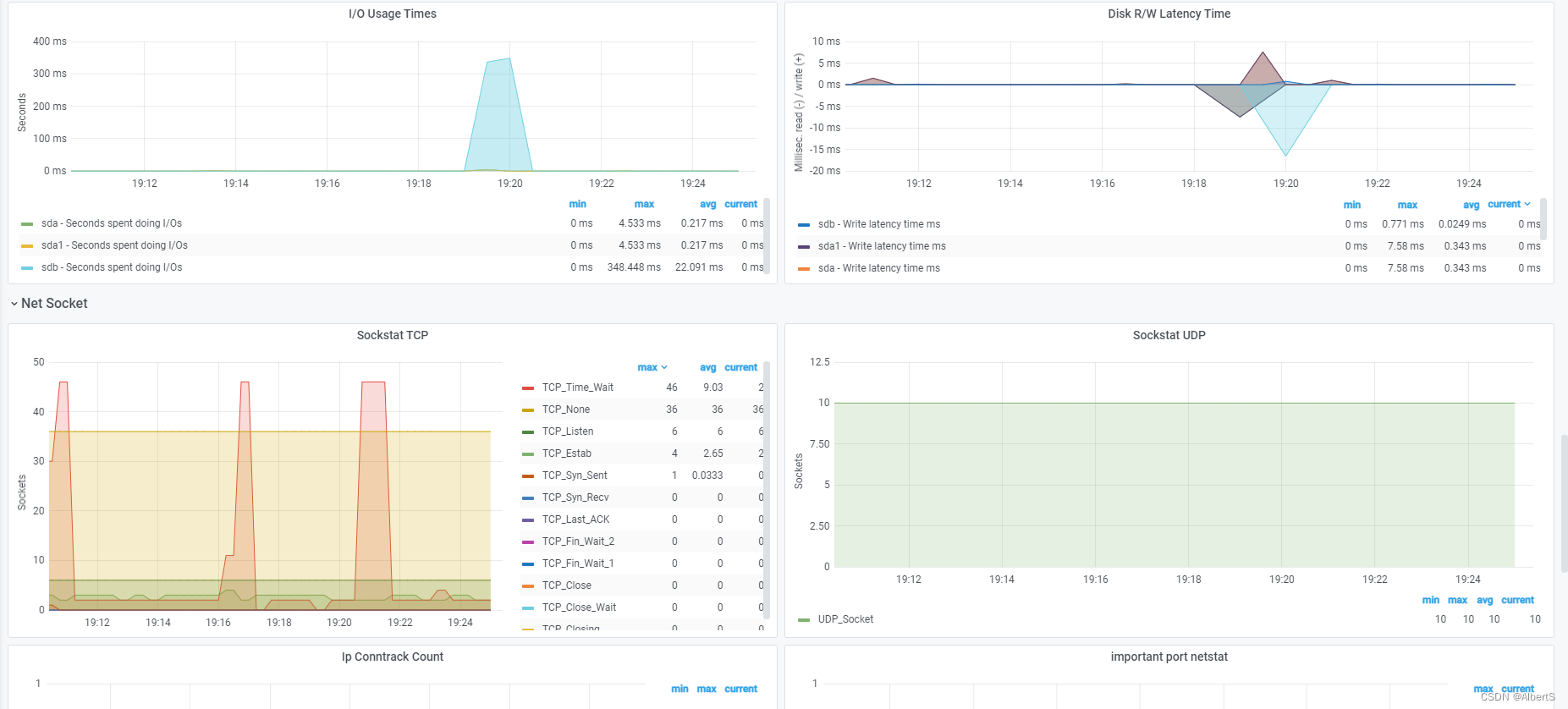Sort I/O Usage legend by min
This screenshot has height=709, width=1568.
coord(578,204)
